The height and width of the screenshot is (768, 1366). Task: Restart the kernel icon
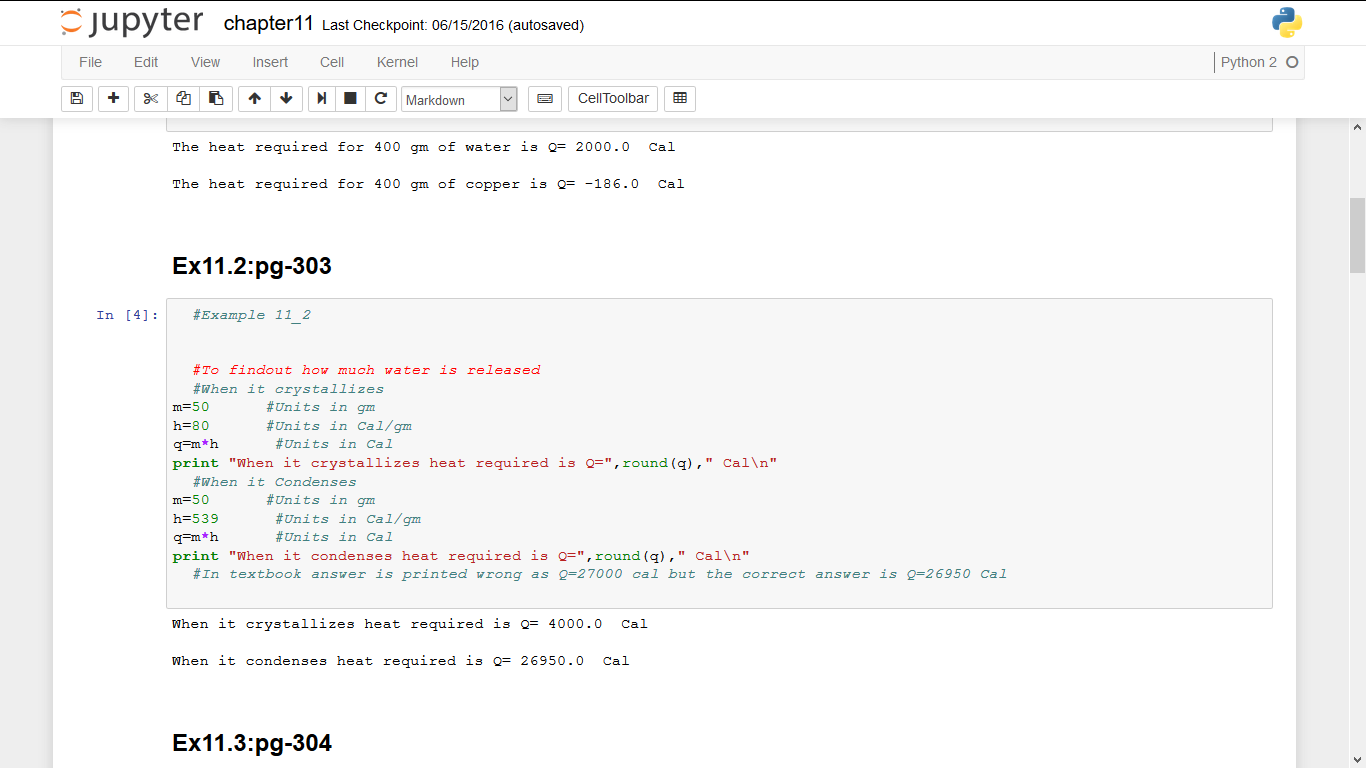point(380,98)
